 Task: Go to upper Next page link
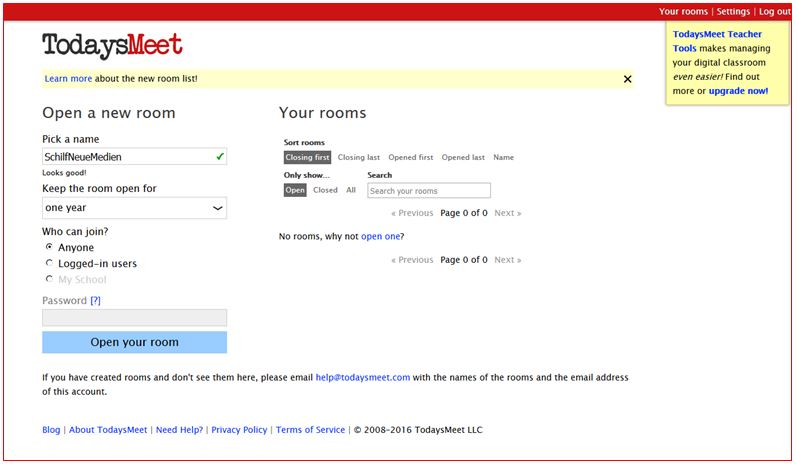tap(508, 213)
